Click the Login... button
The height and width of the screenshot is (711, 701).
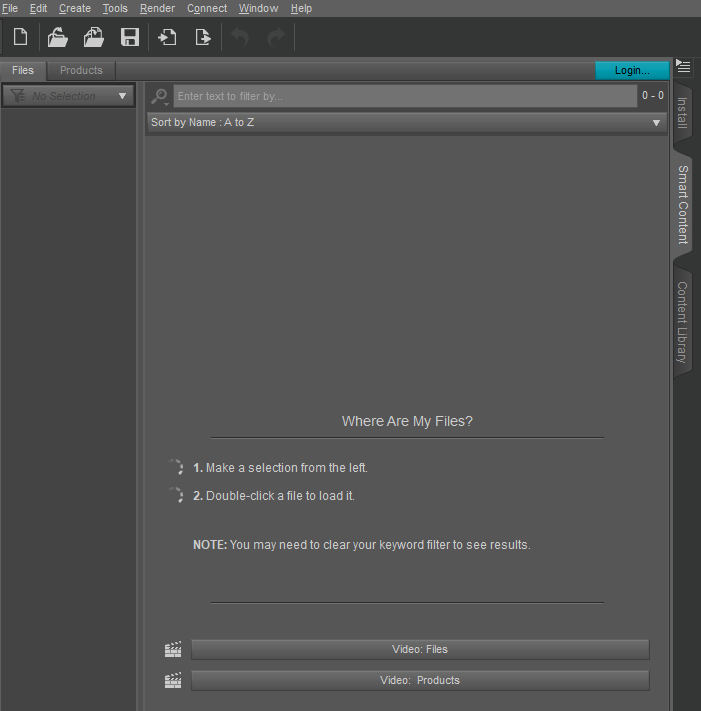[632, 70]
